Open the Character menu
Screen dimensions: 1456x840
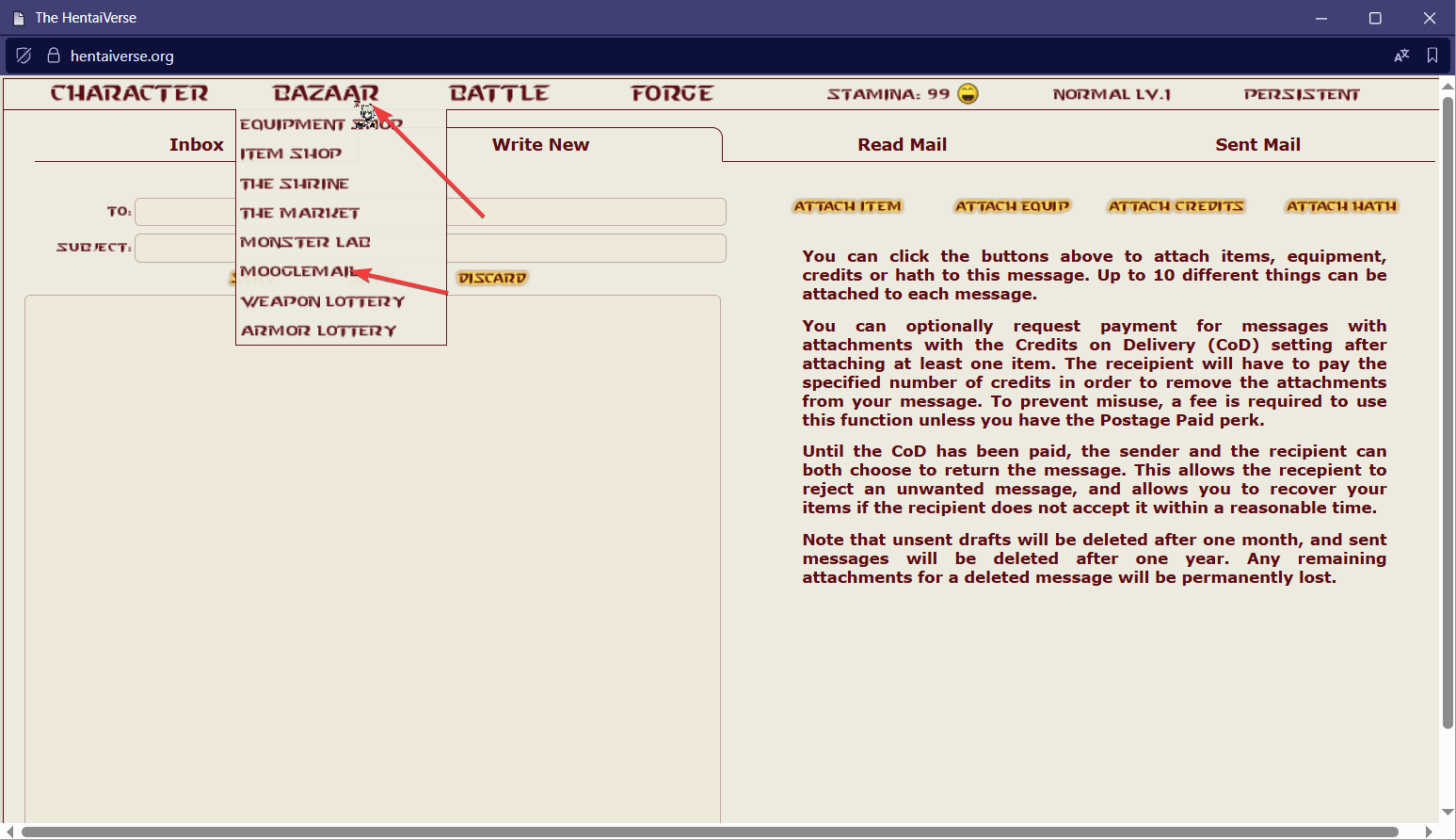(129, 93)
